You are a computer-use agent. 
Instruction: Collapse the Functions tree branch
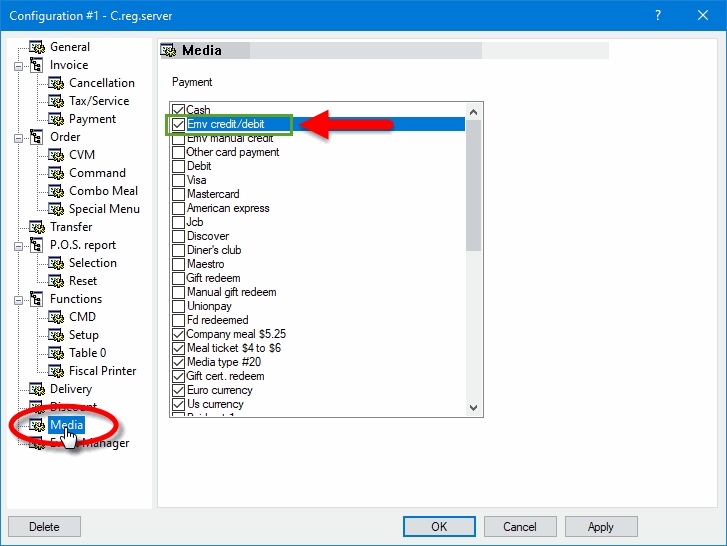(18, 299)
